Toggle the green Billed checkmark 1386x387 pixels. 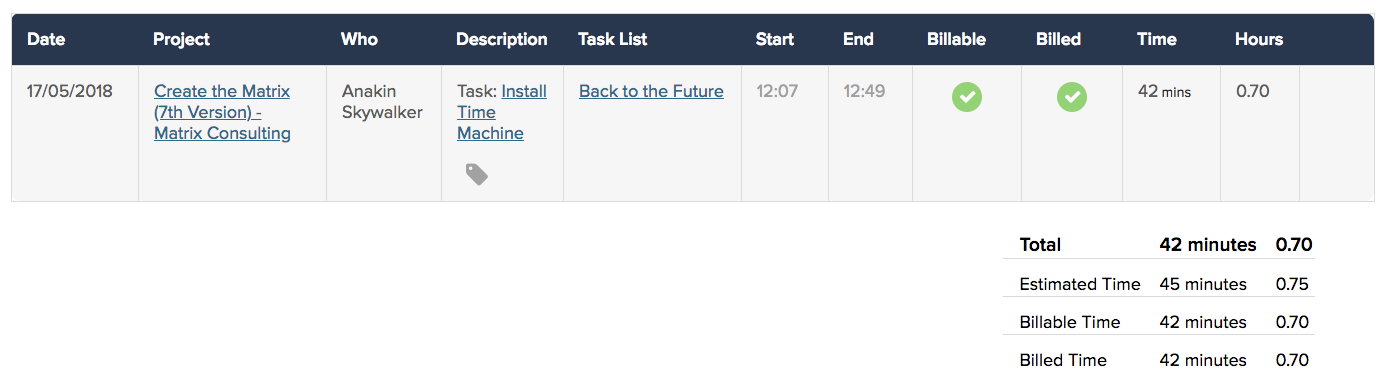pyautogui.click(x=1072, y=97)
